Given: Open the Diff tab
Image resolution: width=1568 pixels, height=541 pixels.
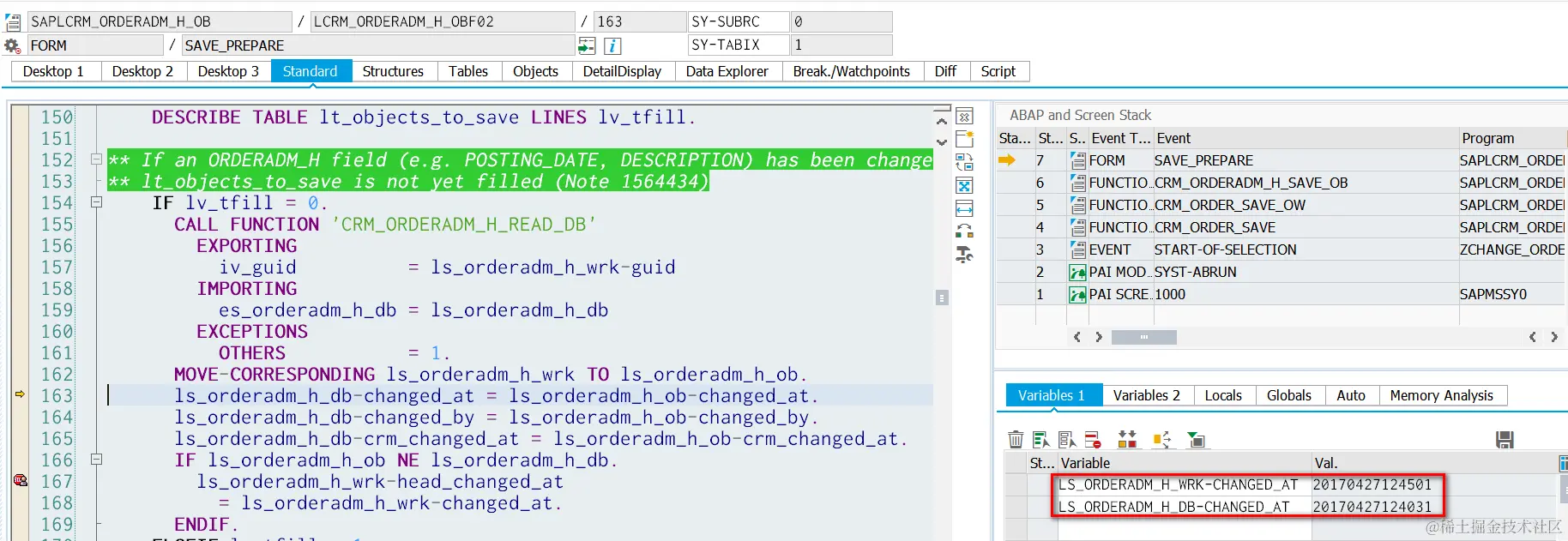Looking at the screenshot, I should (945, 71).
